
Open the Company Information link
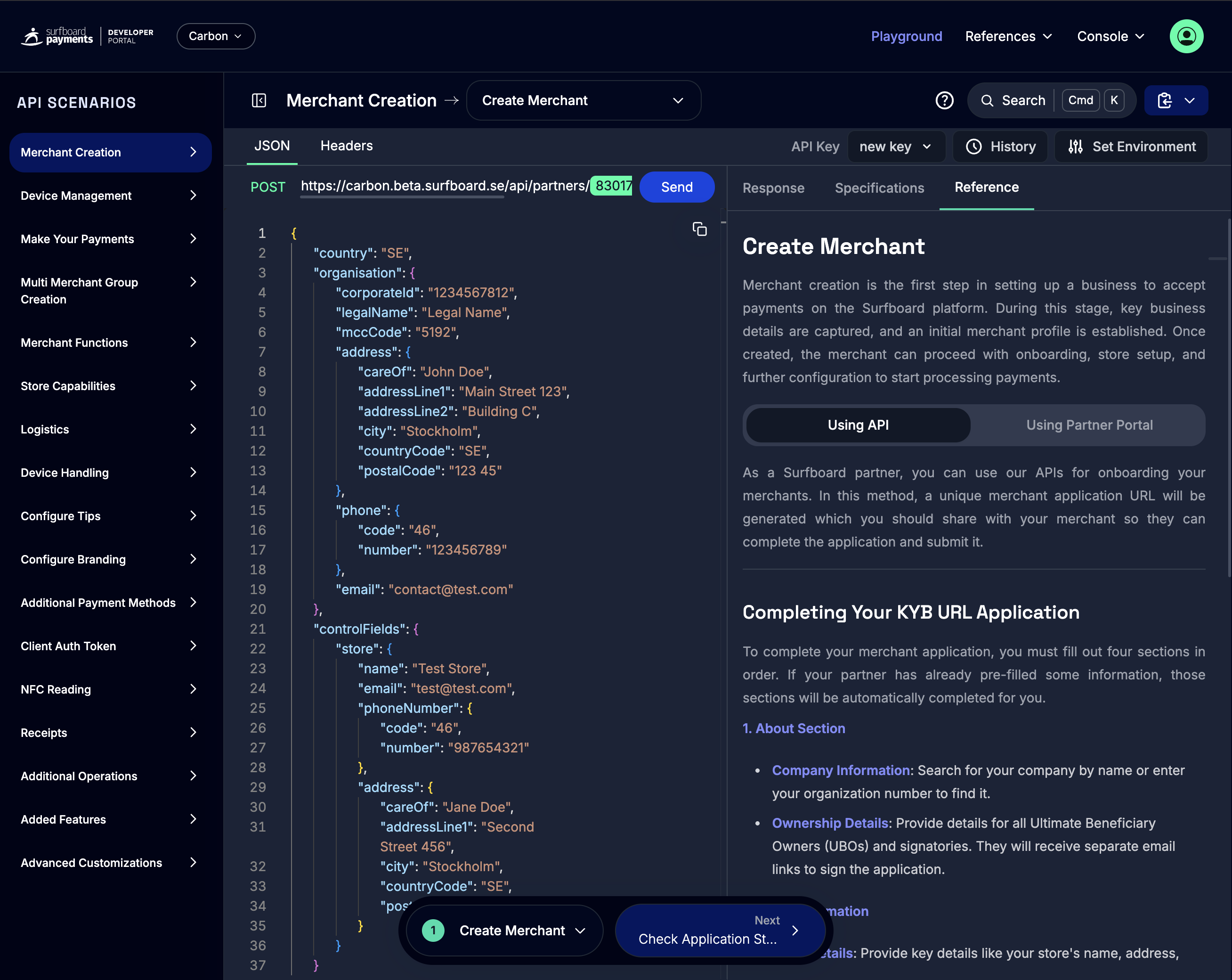pos(841,770)
